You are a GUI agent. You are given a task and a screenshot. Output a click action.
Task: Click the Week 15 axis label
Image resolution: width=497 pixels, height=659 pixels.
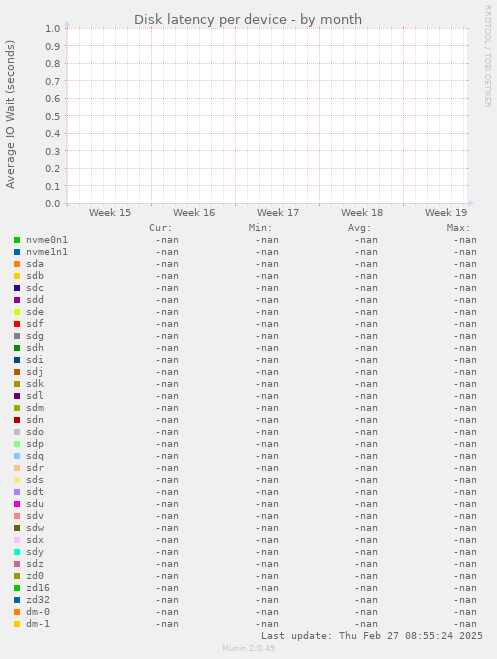[110, 213]
